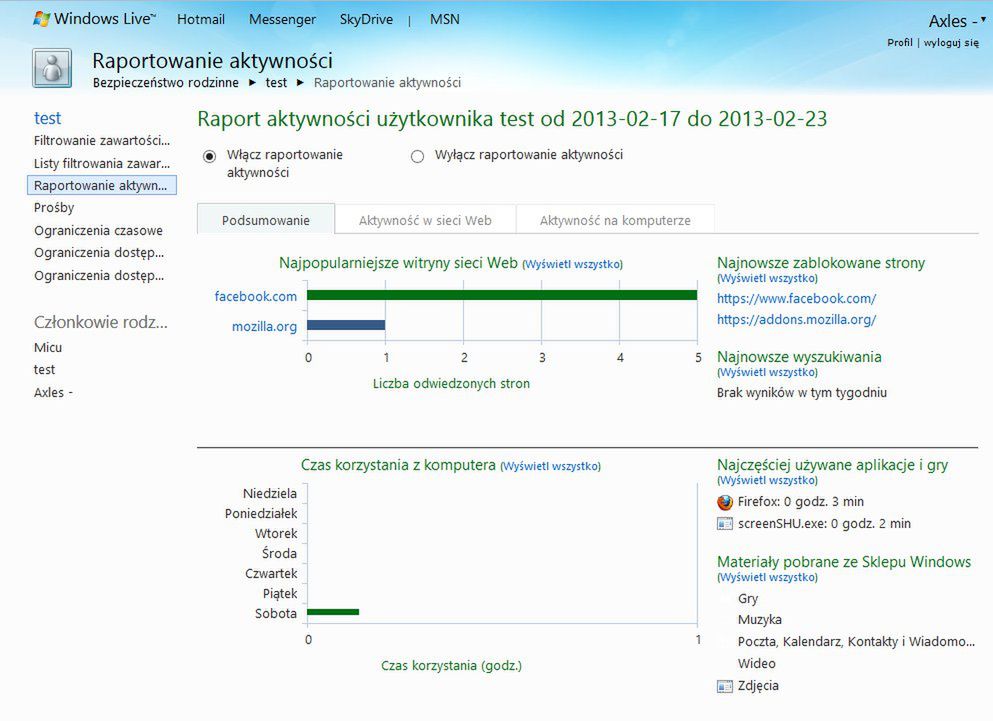Open Listy filtrowania zawartości in sidebar
This screenshot has width=993, height=721.
click(x=102, y=163)
